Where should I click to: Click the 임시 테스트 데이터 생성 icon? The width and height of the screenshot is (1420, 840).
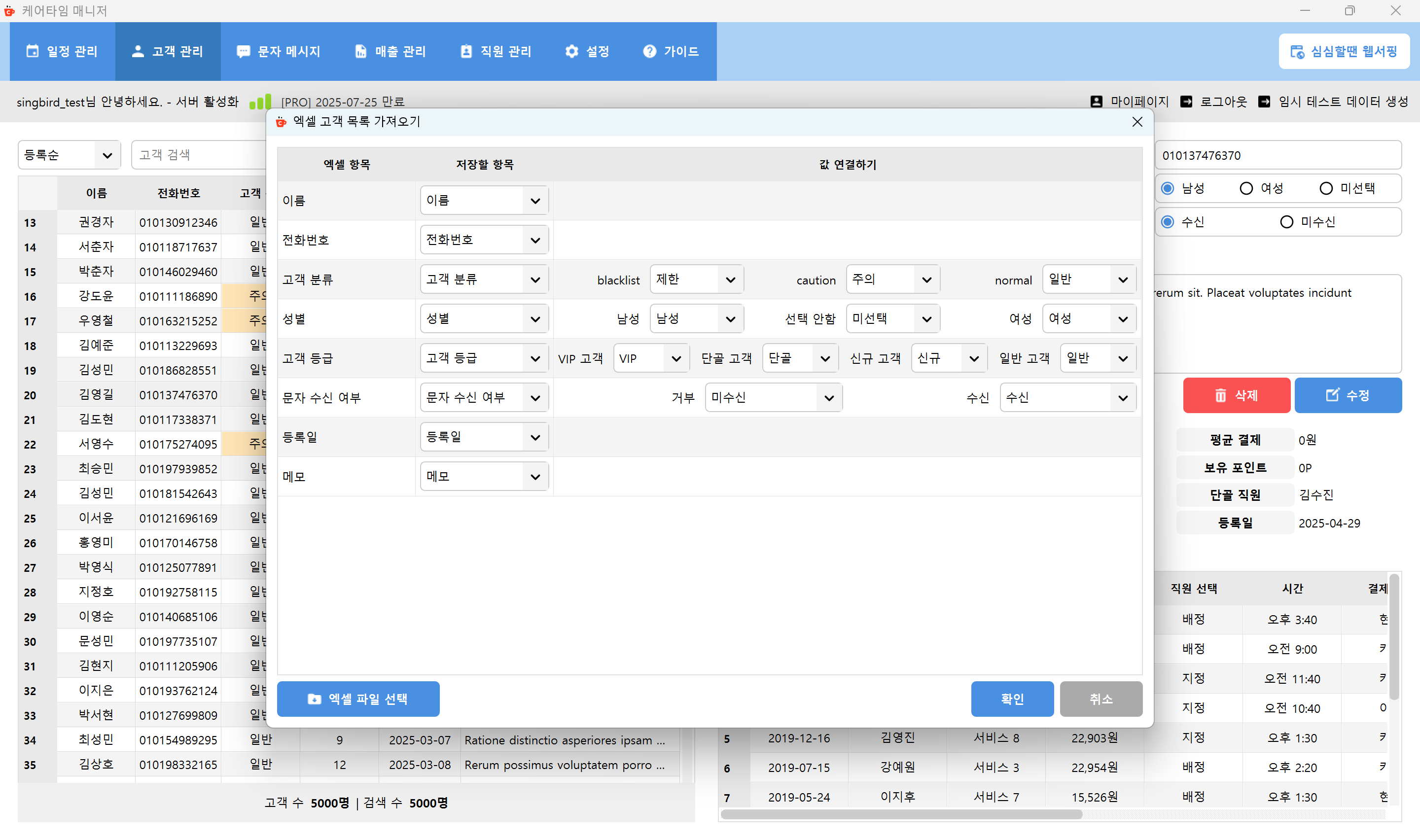[1264, 102]
